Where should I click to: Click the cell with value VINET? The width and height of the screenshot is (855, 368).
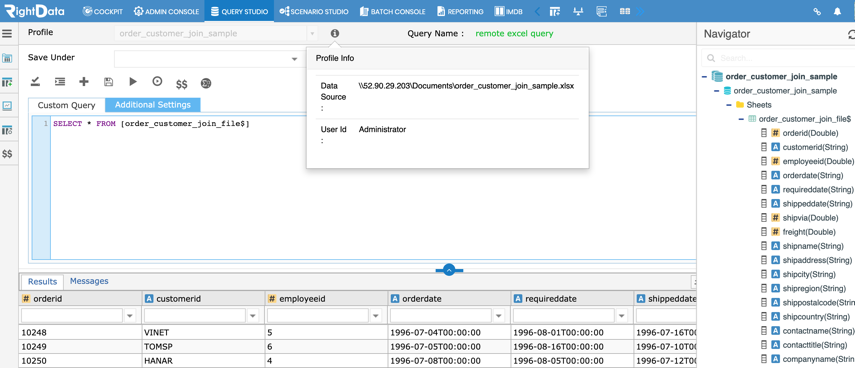tap(203, 333)
